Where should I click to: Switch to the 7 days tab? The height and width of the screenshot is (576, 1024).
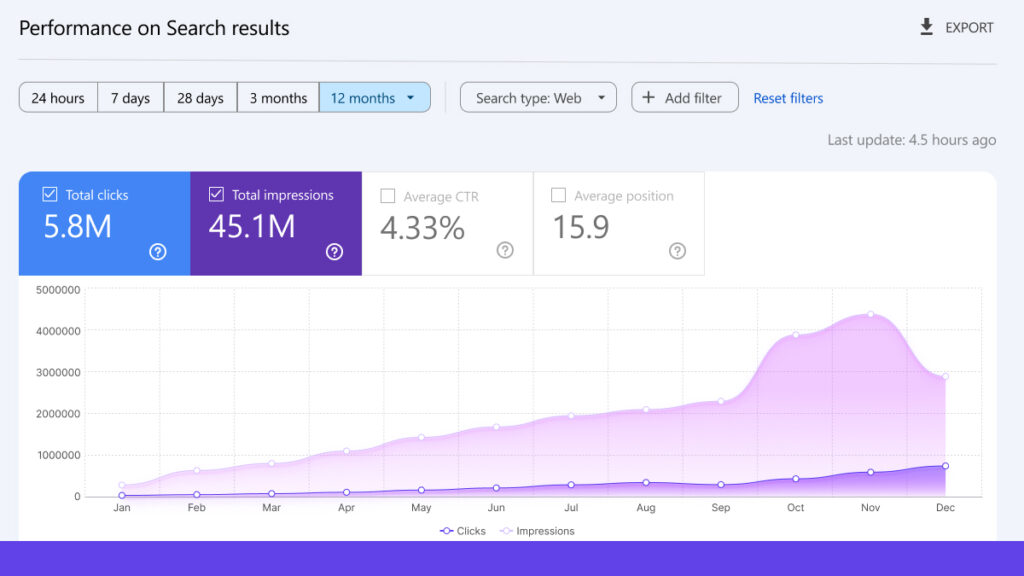click(x=130, y=97)
